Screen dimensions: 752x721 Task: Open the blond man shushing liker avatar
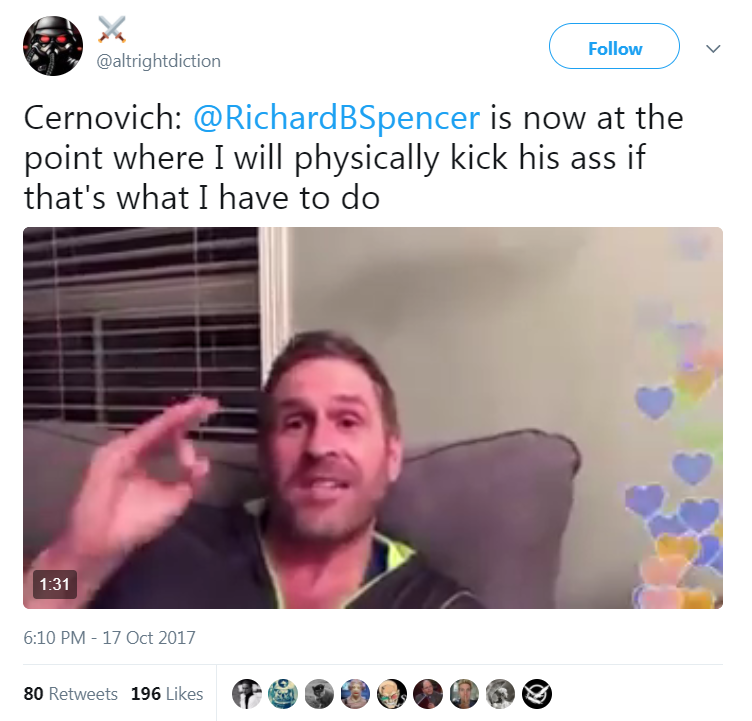click(464, 694)
